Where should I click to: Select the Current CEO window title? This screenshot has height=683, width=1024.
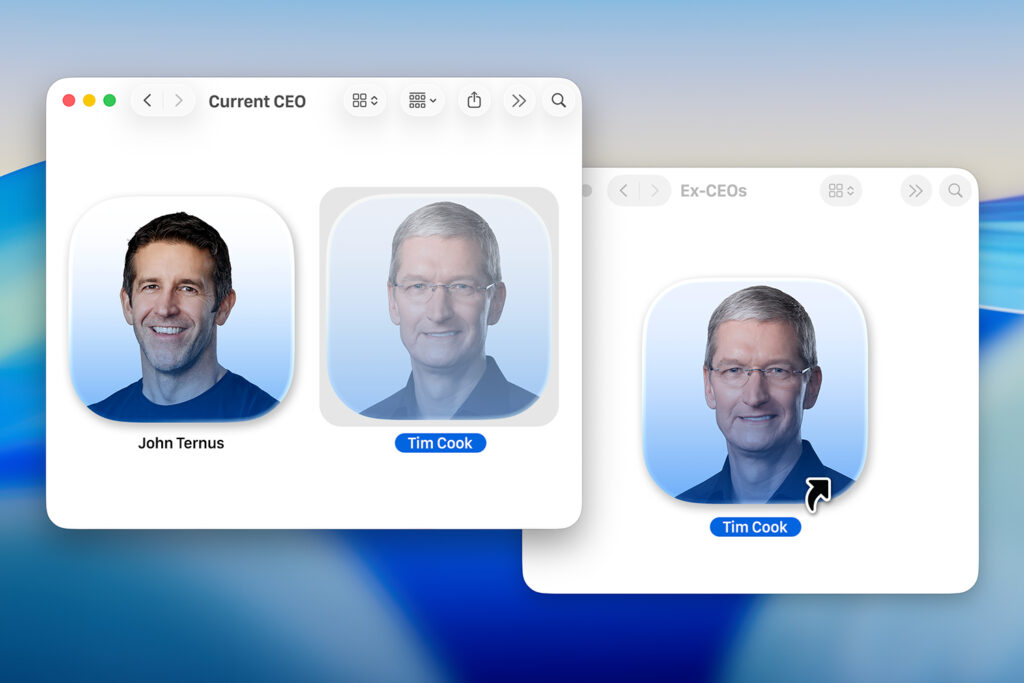tap(257, 100)
